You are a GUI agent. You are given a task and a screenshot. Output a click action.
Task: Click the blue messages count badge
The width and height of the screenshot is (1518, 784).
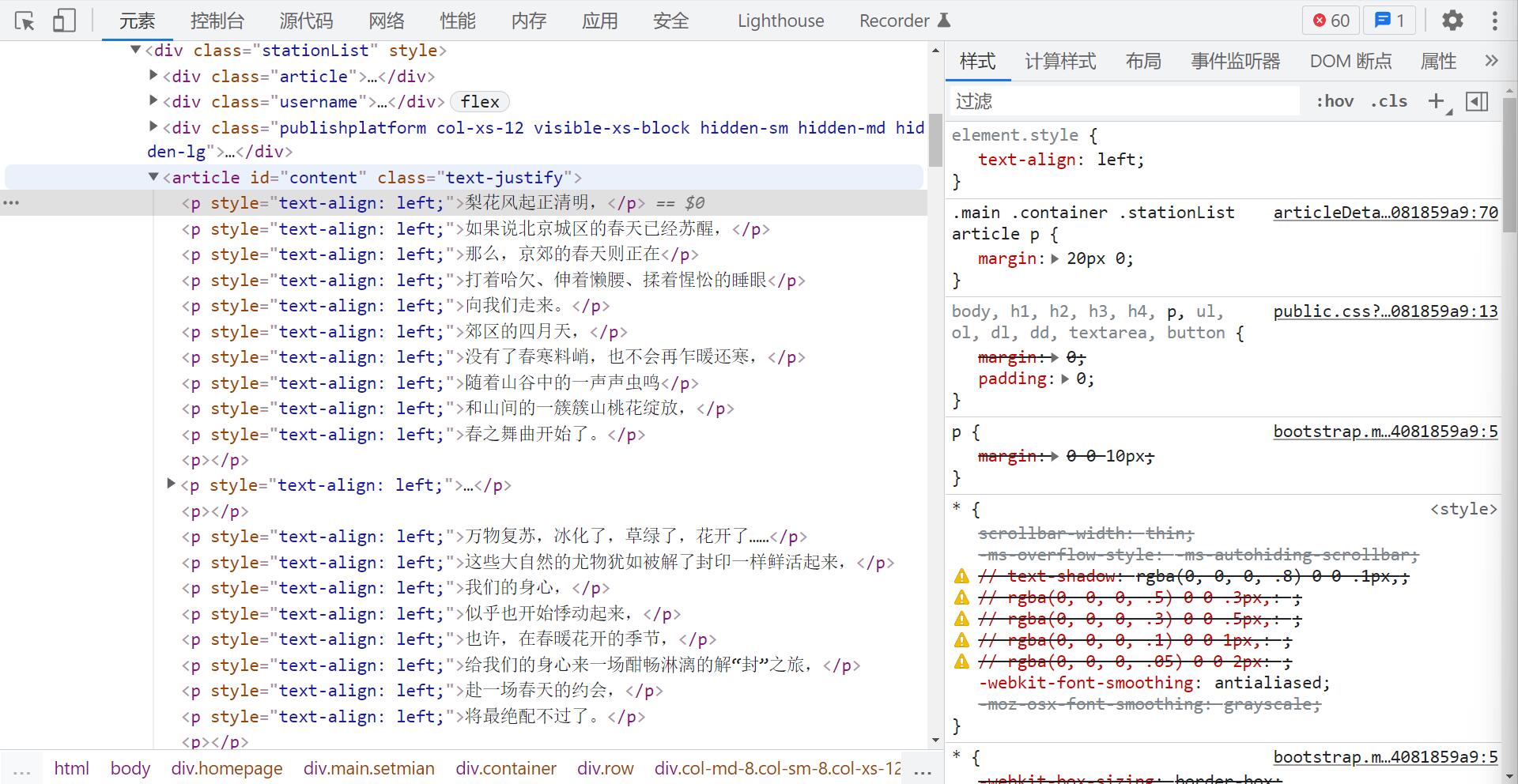coord(1389,21)
